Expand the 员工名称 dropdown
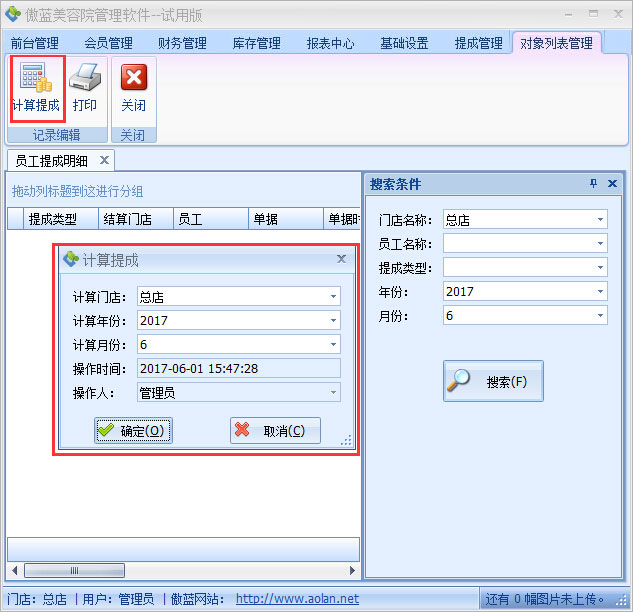The width and height of the screenshot is (633, 612). [x=600, y=243]
